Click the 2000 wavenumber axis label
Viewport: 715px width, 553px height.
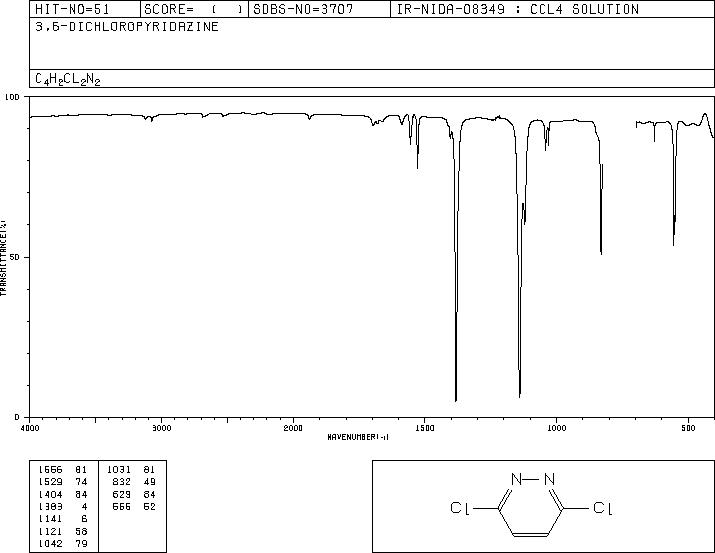[x=293, y=428]
